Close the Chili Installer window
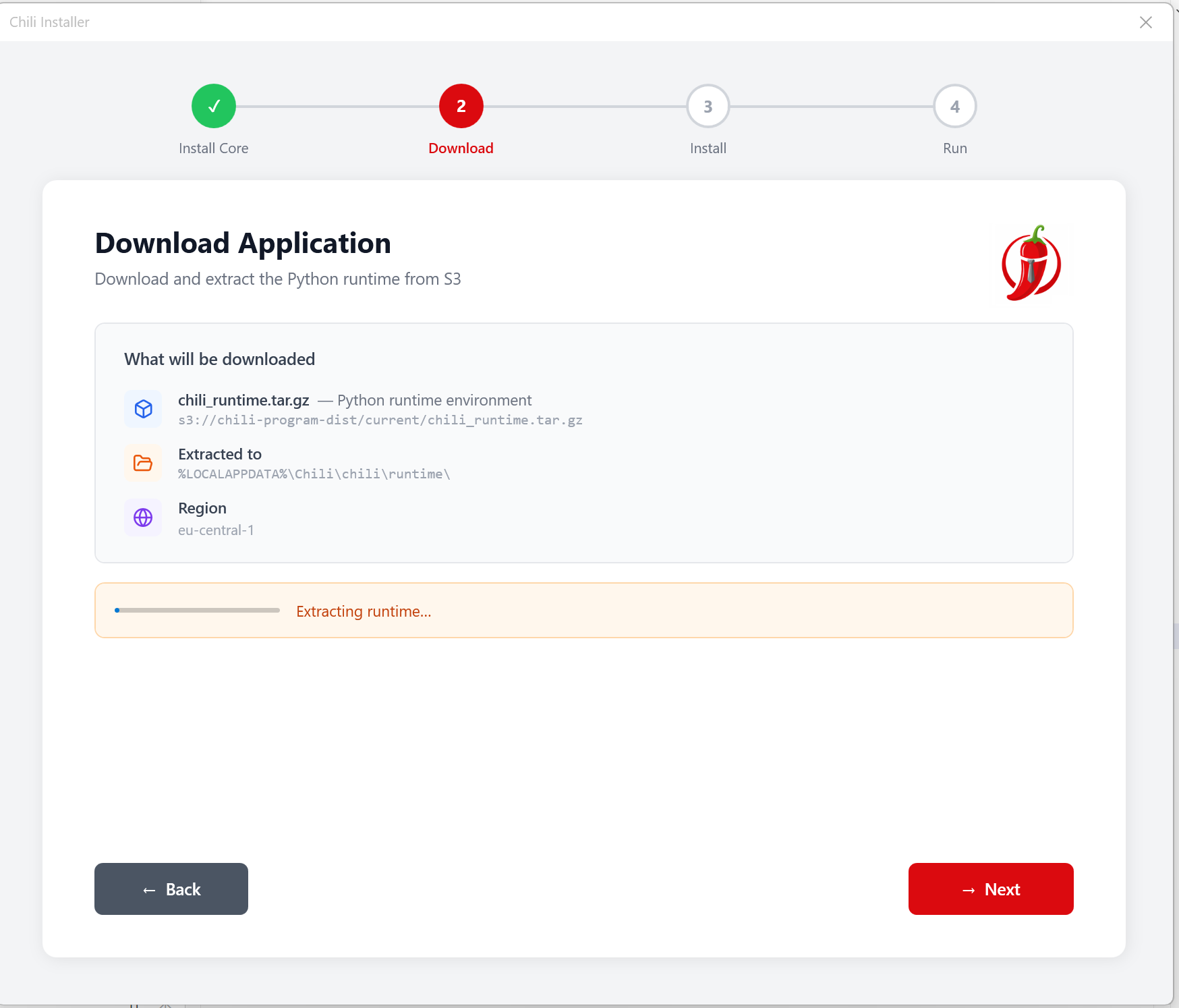 tap(1145, 22)
